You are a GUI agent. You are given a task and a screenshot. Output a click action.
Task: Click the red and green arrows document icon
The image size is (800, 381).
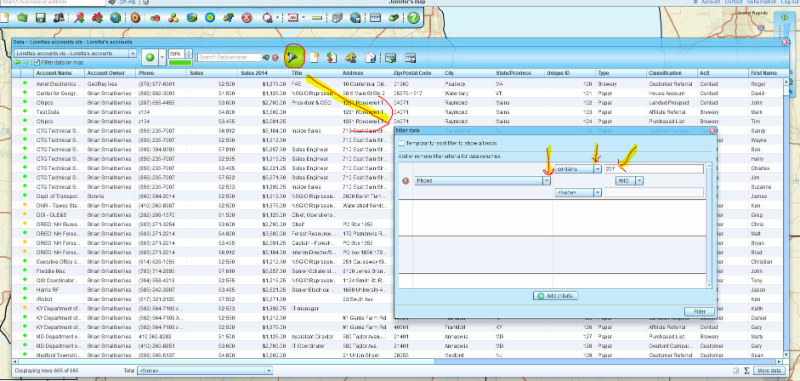(x=332, y=58)
